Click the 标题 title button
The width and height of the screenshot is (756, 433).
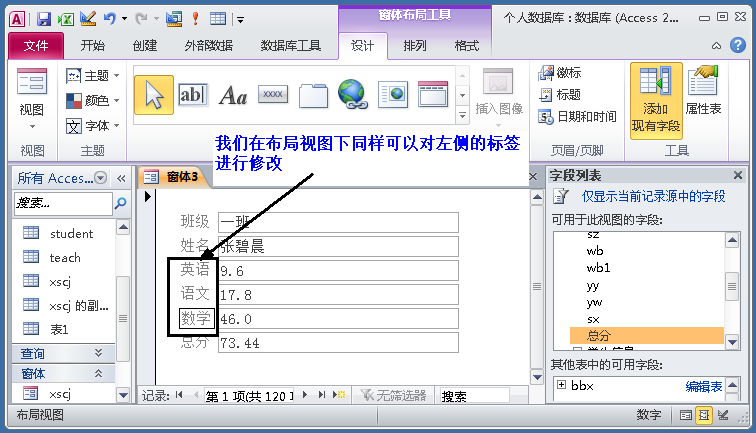coord(560,95)
